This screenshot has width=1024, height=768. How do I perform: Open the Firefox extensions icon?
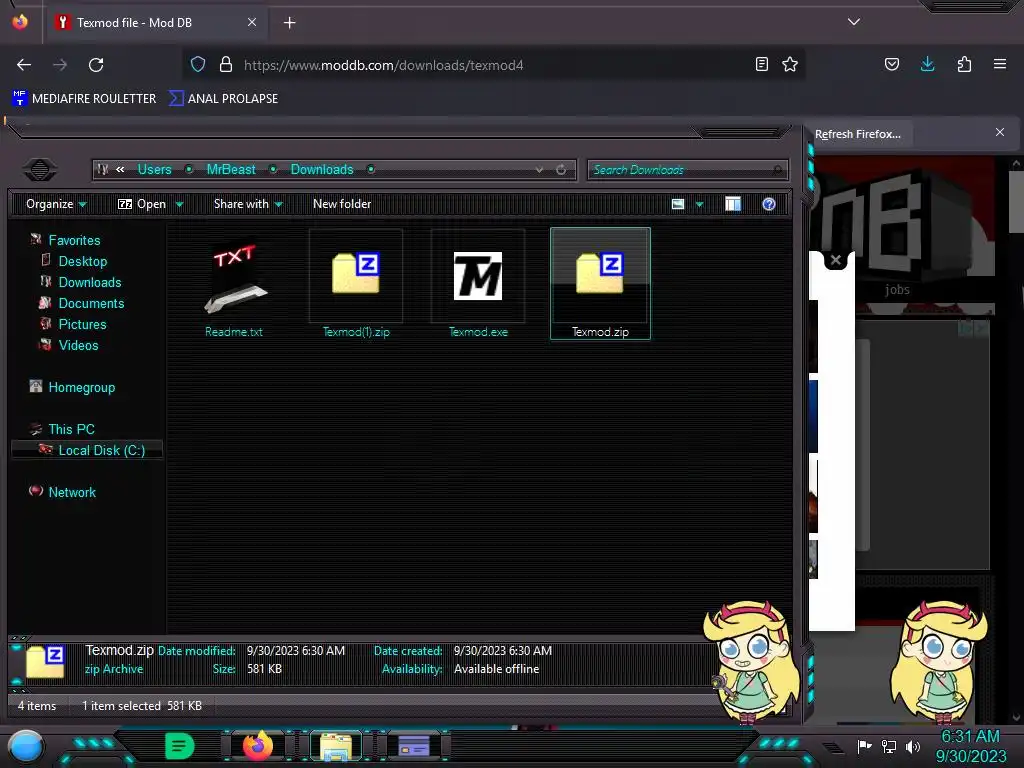[x=964, y=64]
